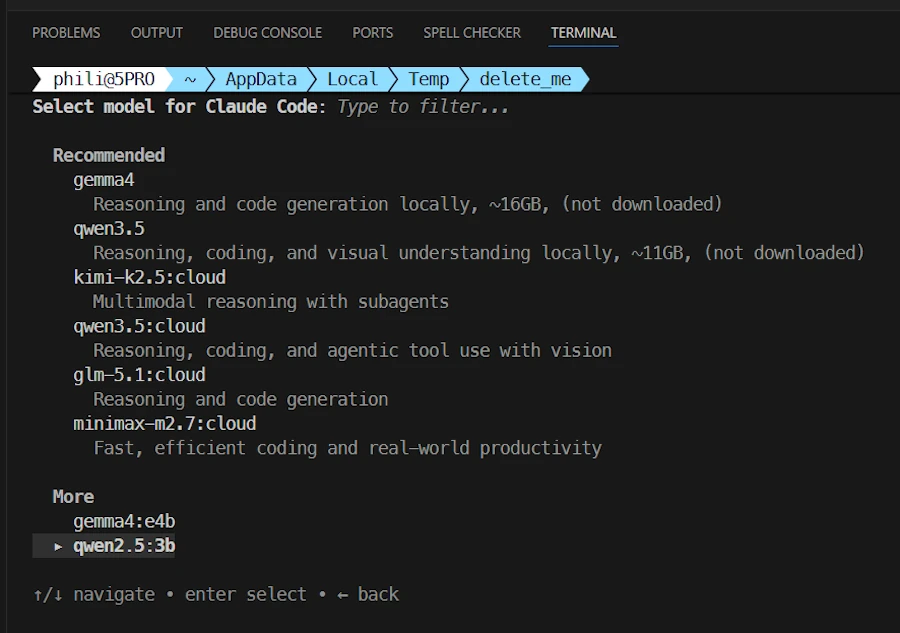The height and width of the screenshot is (633, 900).
Task: Open the OUTPUT panel tab
Action: [x=157, y=33]
